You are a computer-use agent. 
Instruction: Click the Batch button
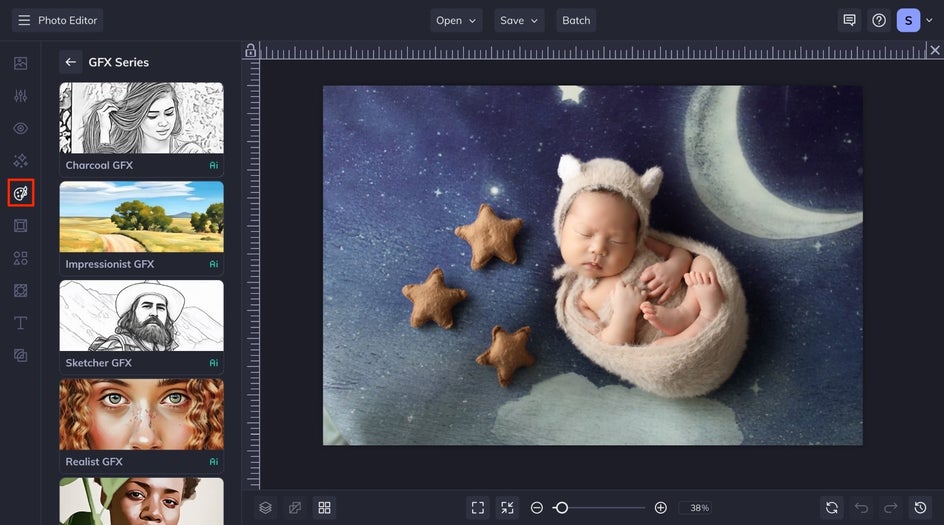576,20
